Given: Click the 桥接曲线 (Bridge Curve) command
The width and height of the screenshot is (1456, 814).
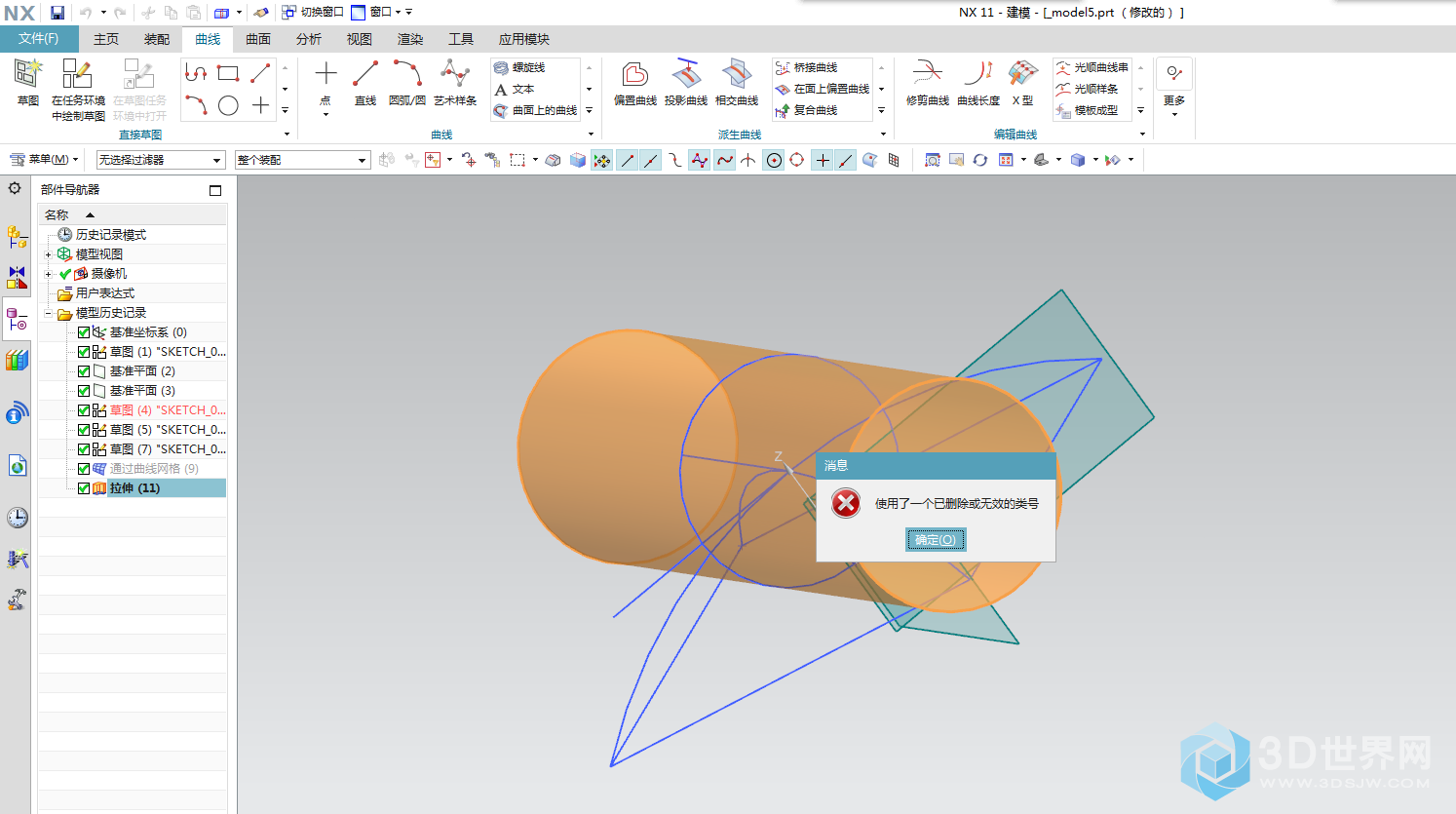Looking at the screenshot, I should 807,67.
